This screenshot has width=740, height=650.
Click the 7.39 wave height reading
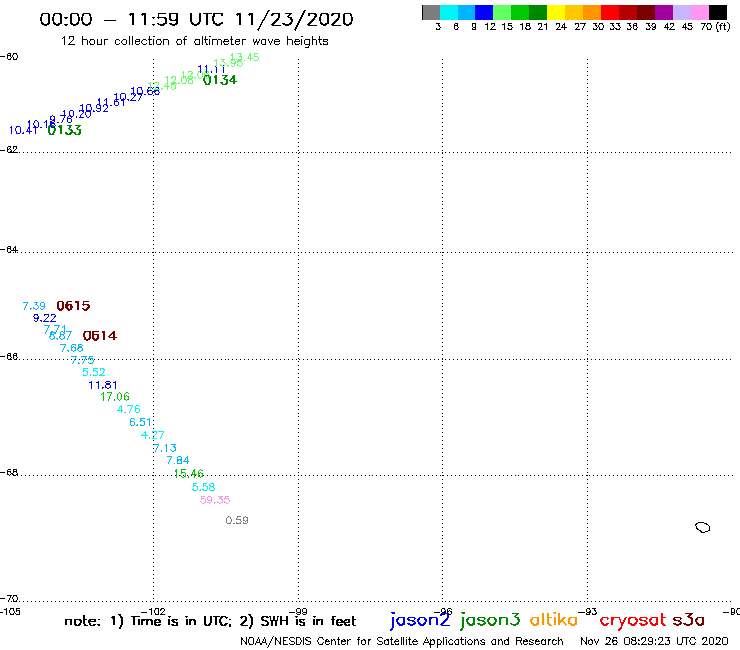(34, 306)
